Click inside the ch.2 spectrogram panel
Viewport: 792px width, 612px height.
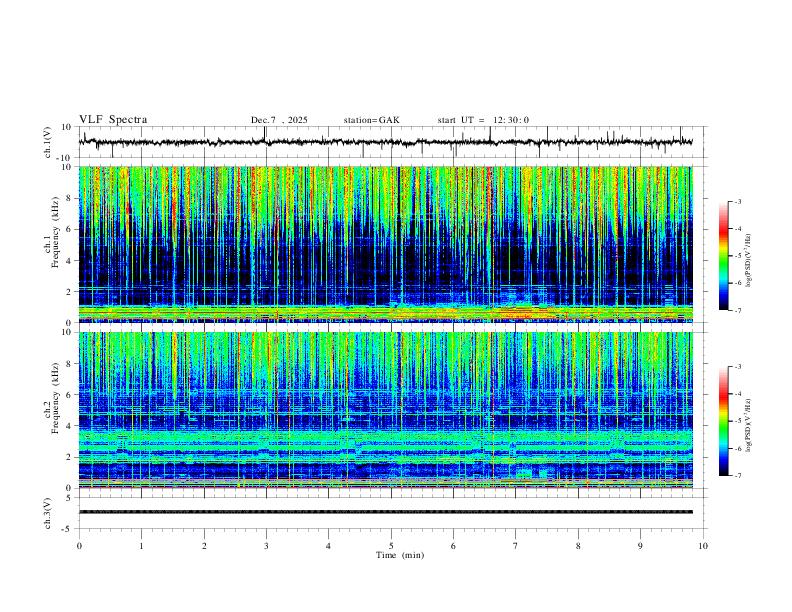click(386, 410)
